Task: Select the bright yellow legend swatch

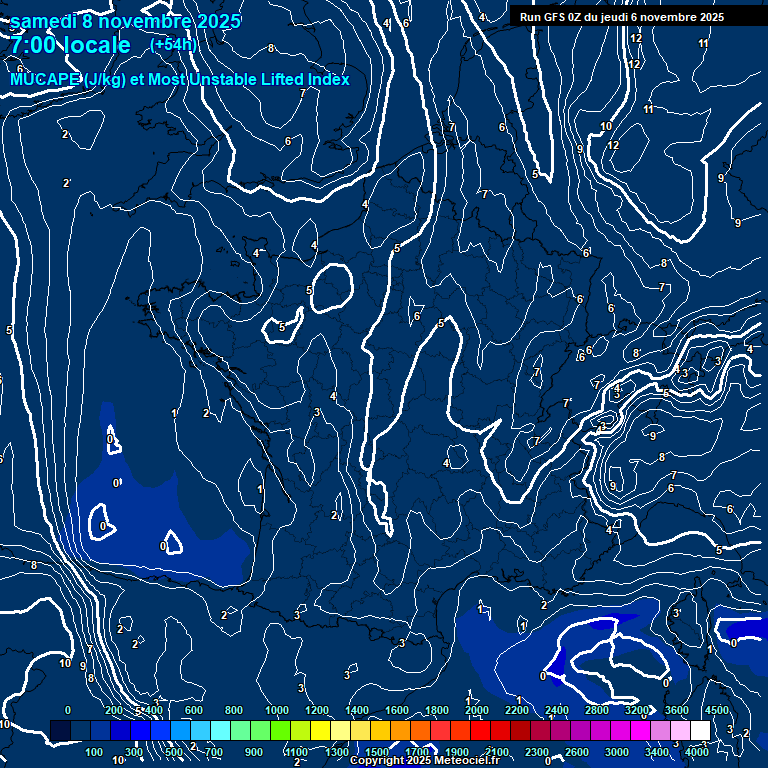Action: coord(320,730)
